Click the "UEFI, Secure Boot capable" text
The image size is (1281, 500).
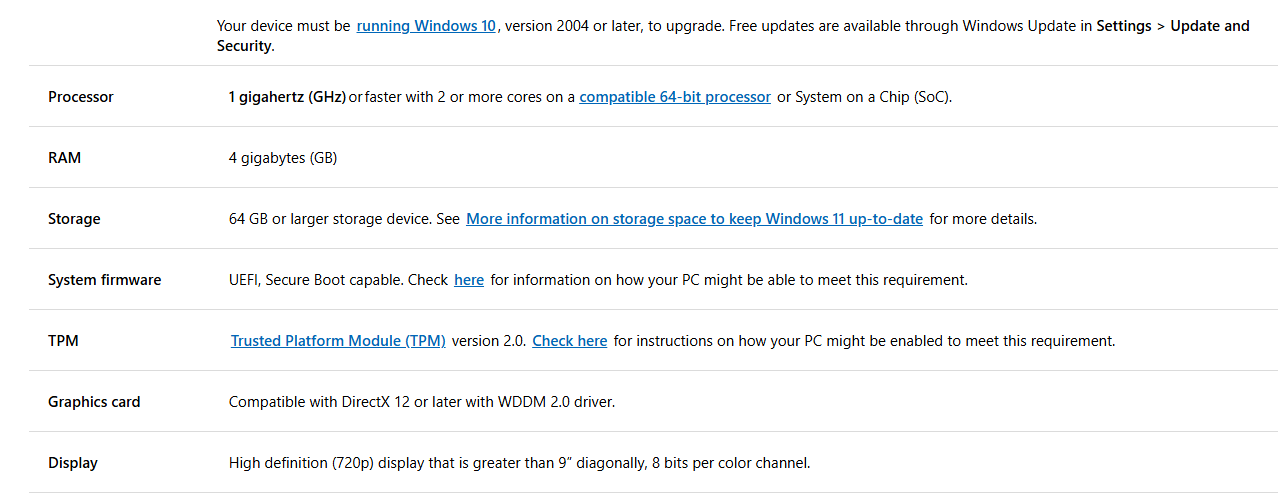pos(315,280)
